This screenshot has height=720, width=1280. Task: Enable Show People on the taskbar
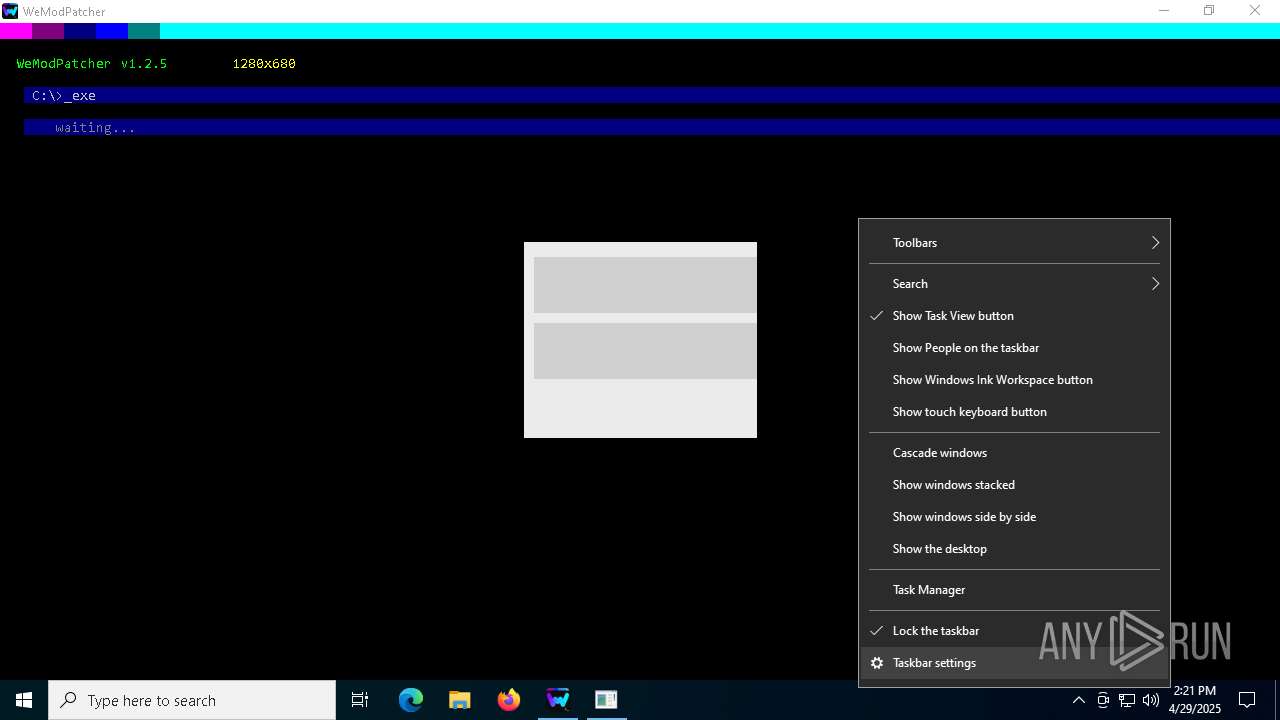1014,348
